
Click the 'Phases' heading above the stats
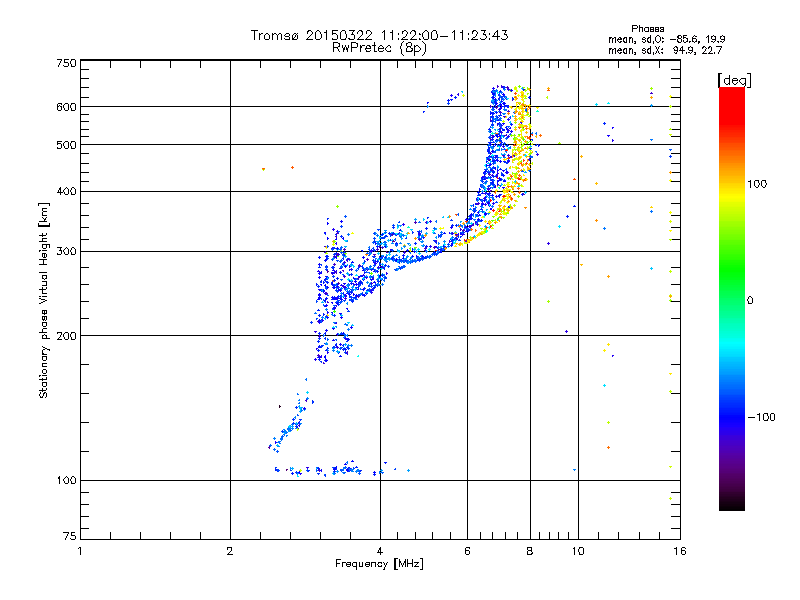pos(647,29)
